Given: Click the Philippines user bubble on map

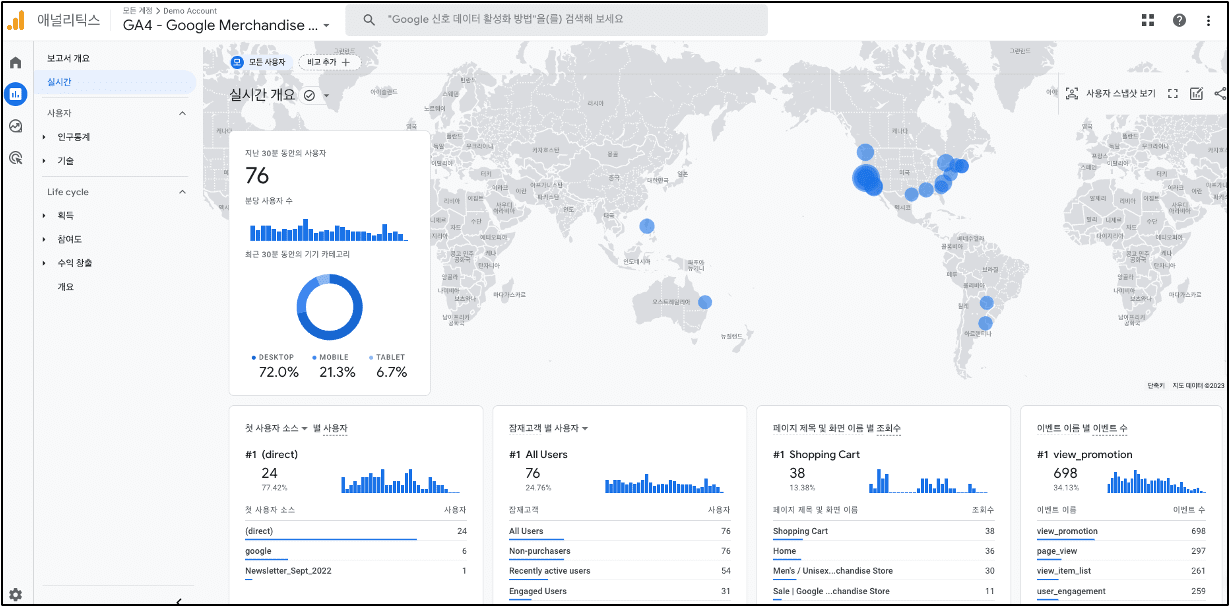Looking at the screenshot, I should [647, 226].
